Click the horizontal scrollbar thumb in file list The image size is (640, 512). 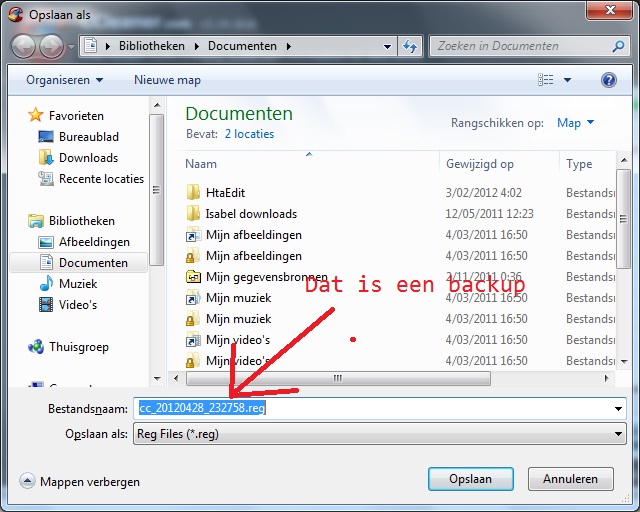tap(338, 378)
